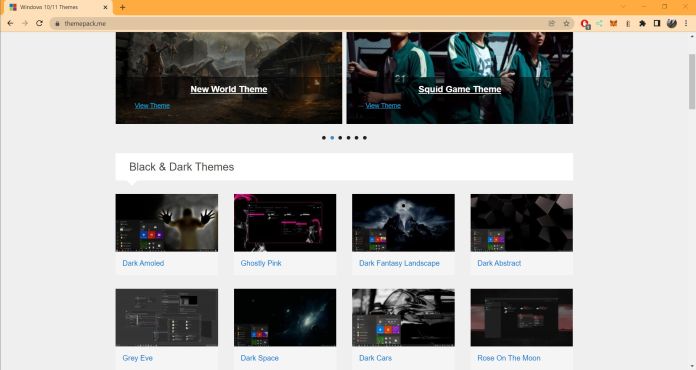
Task: Open the Ghostly Pink theme thumbnail
Action: 285,223
